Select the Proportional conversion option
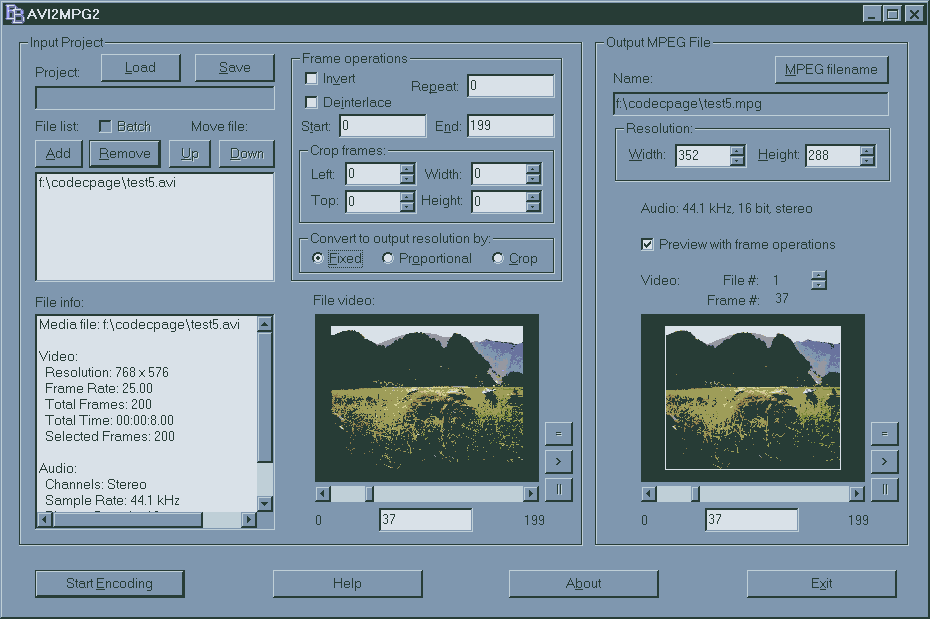Viewport: 930px width, 619px height. coord(388,258)
